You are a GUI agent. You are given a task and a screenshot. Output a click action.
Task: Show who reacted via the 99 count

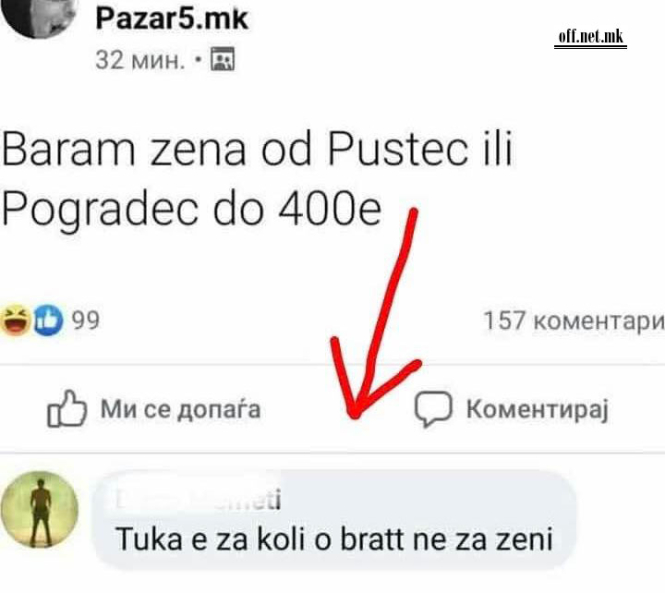point(86,320)
